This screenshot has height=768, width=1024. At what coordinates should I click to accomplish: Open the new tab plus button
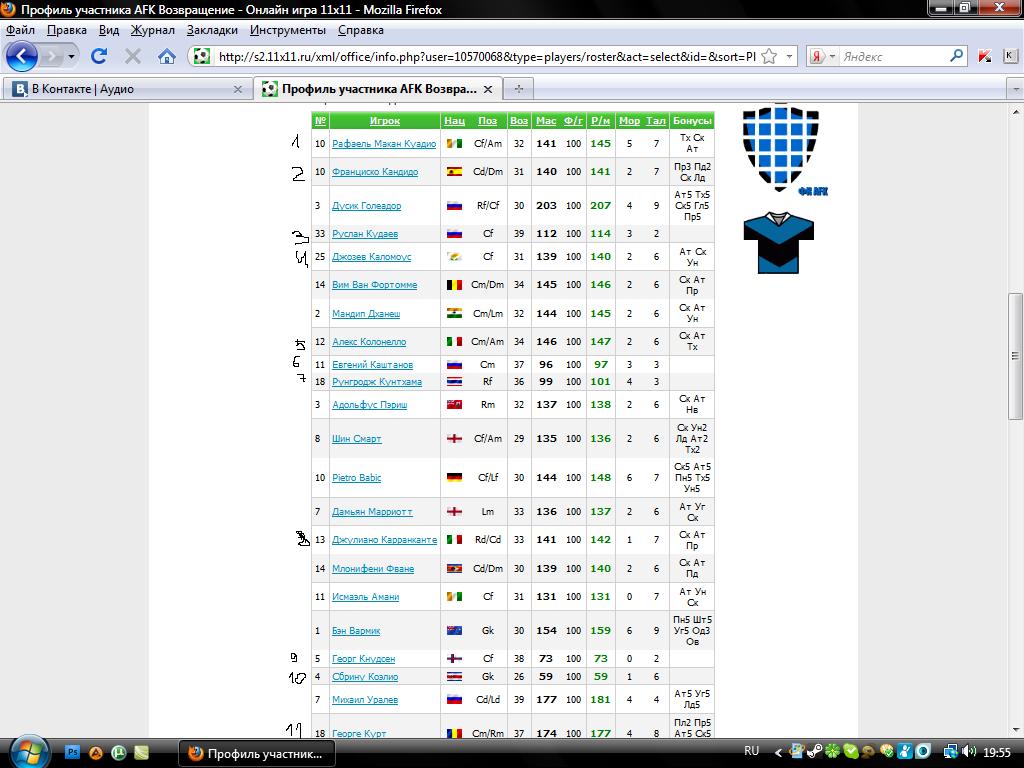click(518, 89)
